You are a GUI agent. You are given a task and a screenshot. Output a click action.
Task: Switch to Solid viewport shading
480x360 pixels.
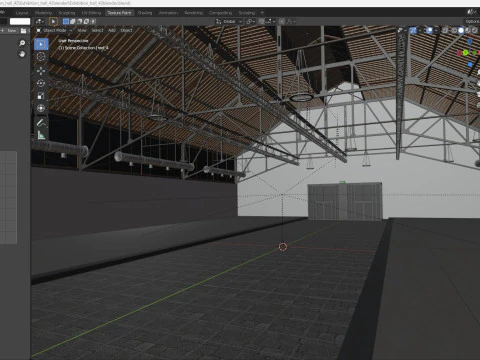pyautogui.click(x=461, y=31)
